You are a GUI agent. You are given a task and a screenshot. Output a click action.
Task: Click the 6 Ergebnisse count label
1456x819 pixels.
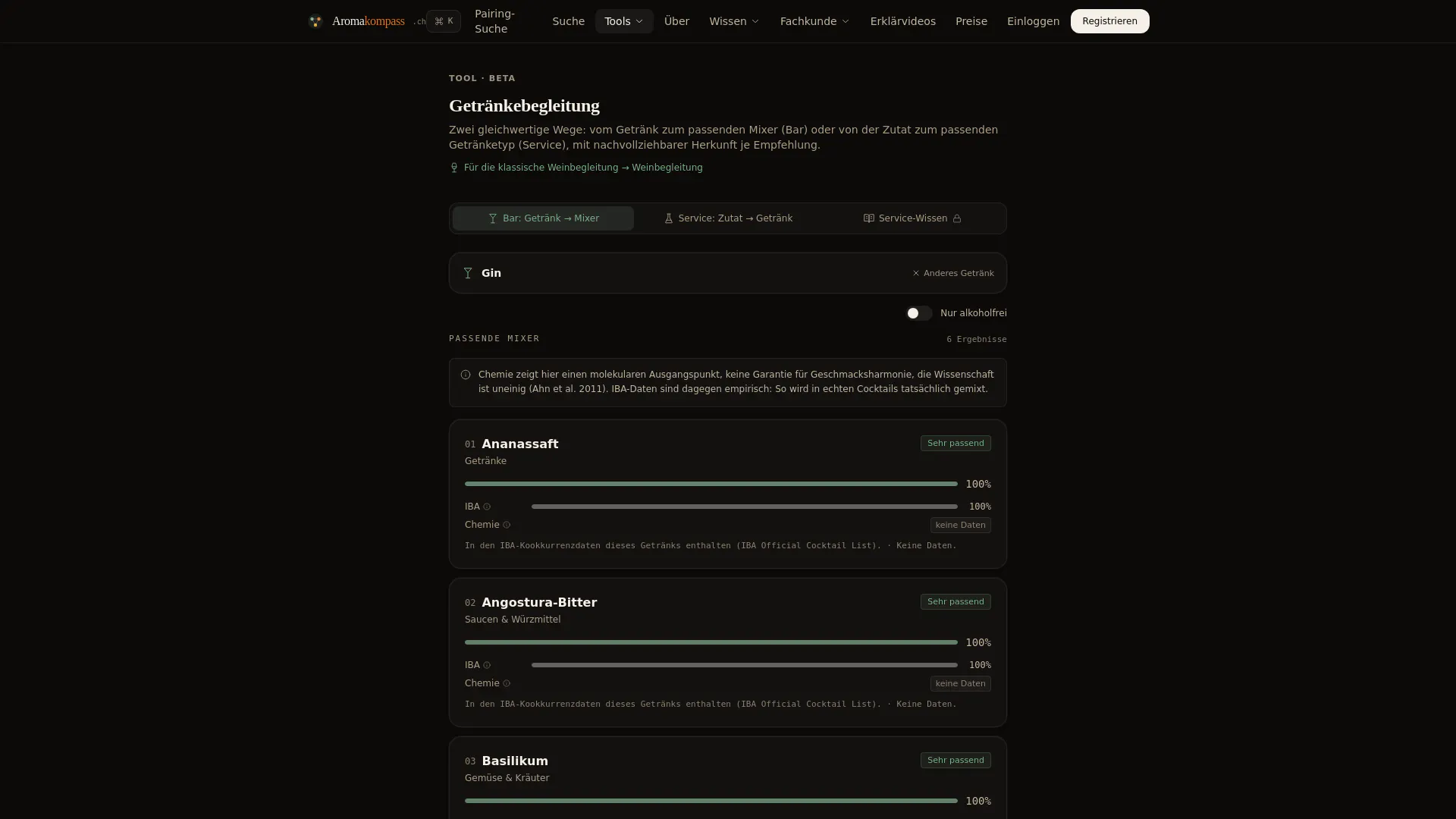976,339
